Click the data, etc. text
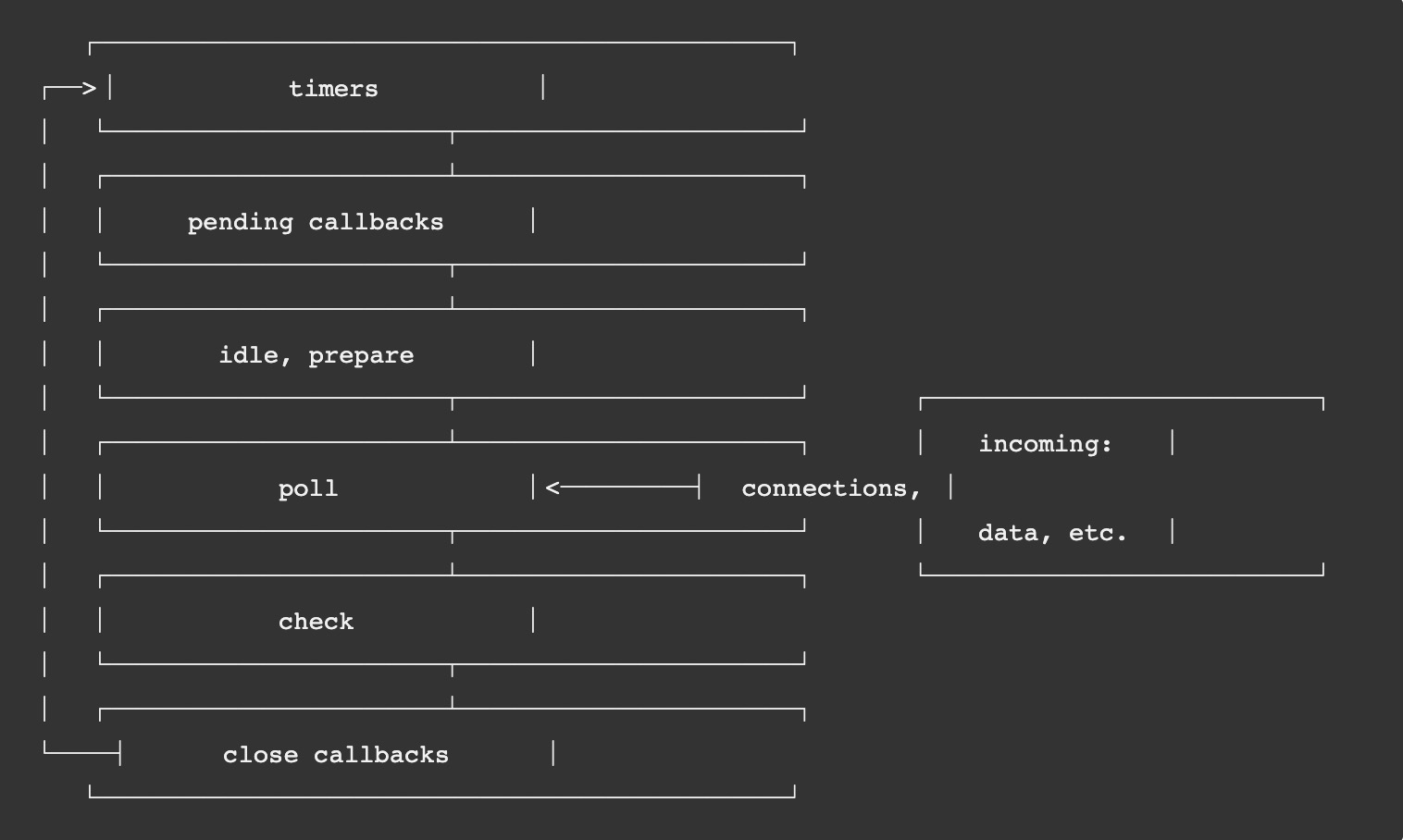 point(1053,533)
